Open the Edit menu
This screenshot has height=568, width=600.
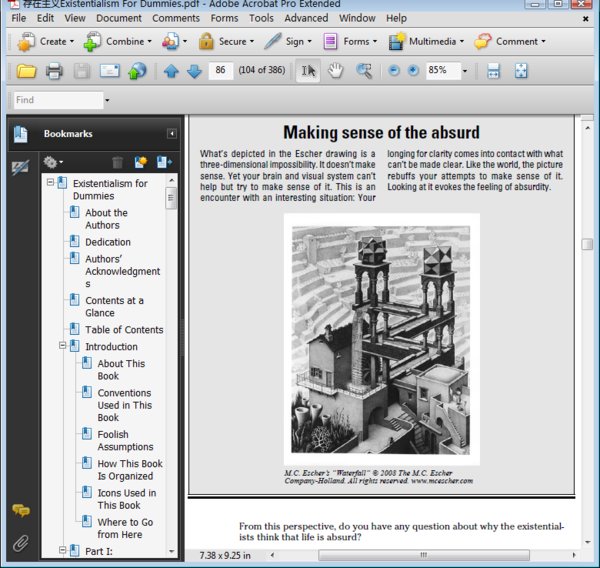(x=45, y=18)
